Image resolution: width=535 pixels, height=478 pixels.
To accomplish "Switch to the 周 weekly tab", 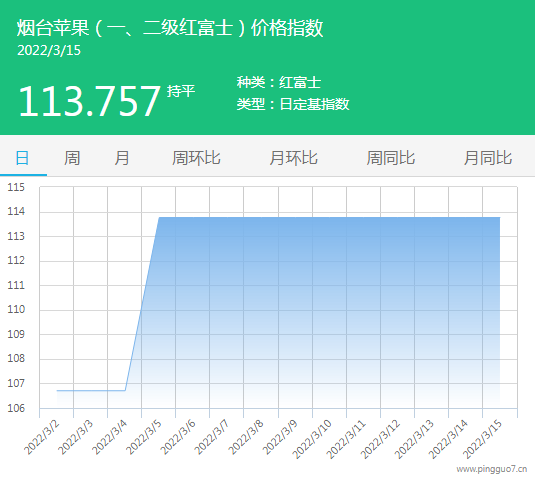I will pyautogui.click(x=72, y=158).
